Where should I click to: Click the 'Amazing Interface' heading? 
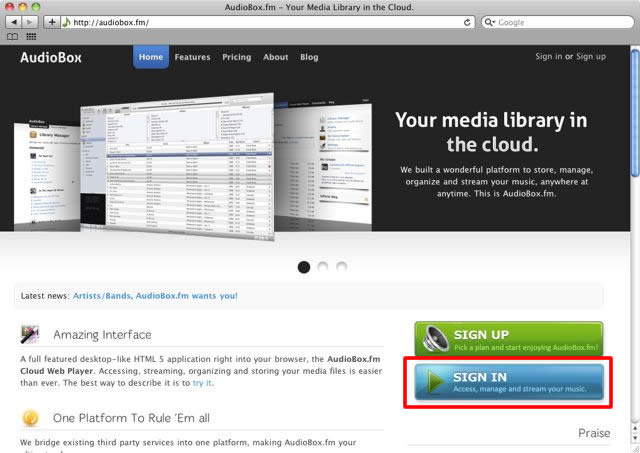pos(102,335)
